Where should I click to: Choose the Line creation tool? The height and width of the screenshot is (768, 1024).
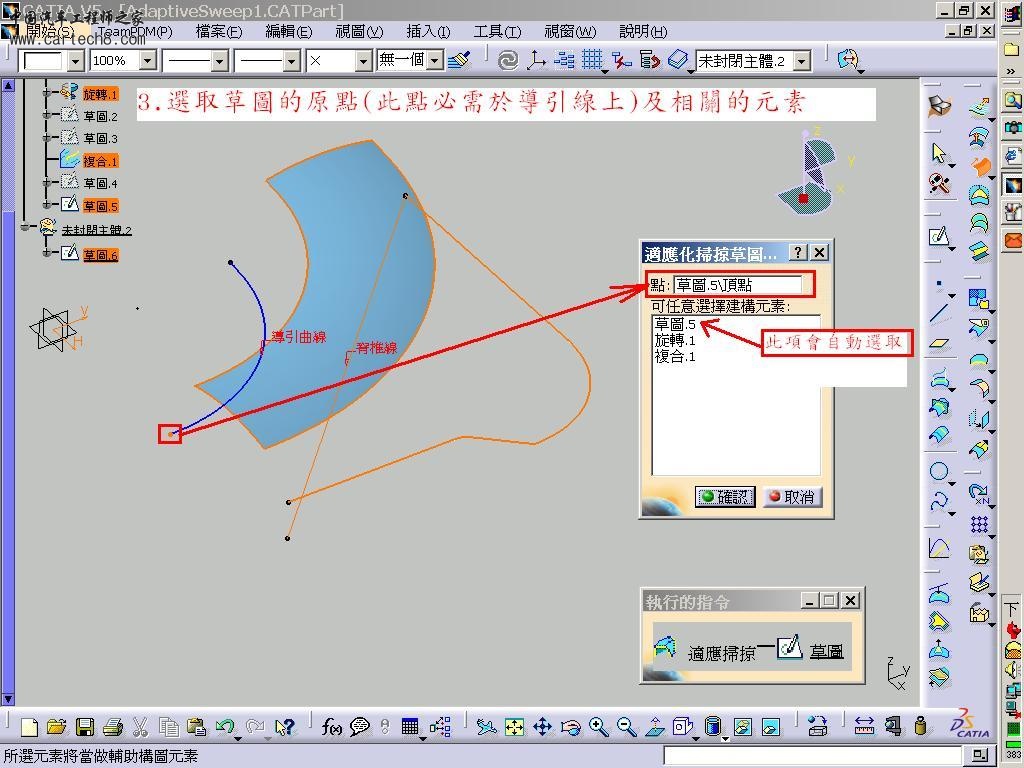(x=938, y=313)
